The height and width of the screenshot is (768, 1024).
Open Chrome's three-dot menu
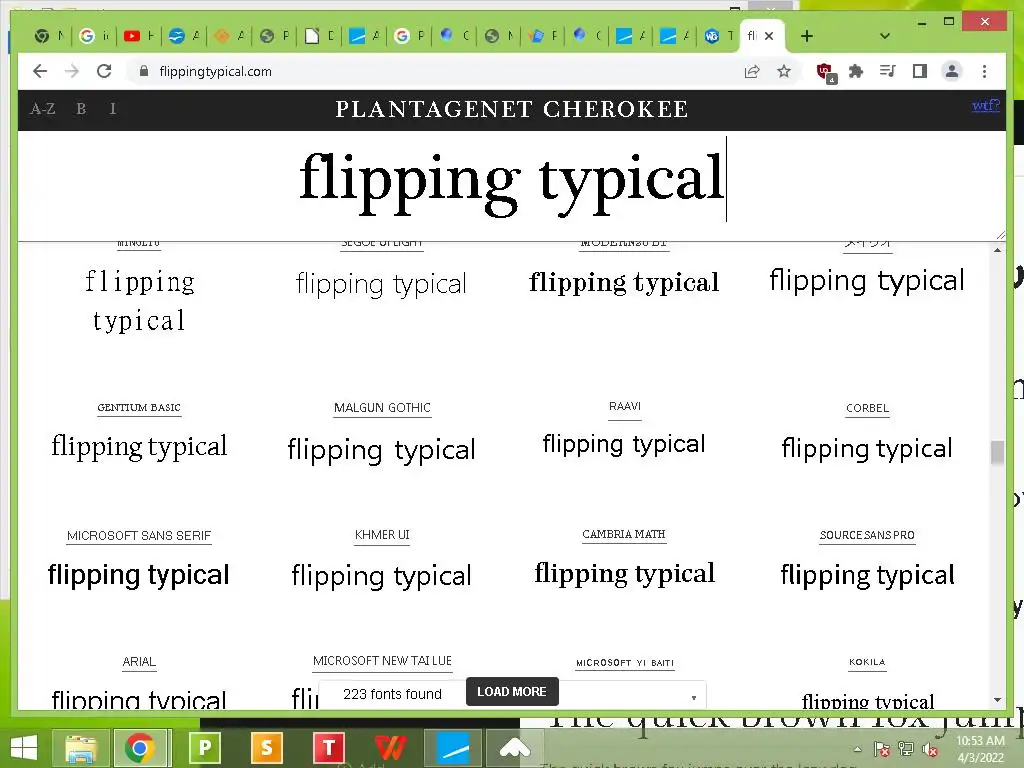coord(984,71)
